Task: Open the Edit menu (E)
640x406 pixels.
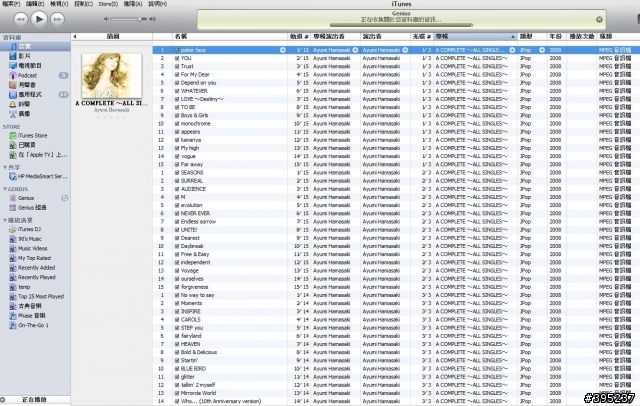Action: [35, 4]
